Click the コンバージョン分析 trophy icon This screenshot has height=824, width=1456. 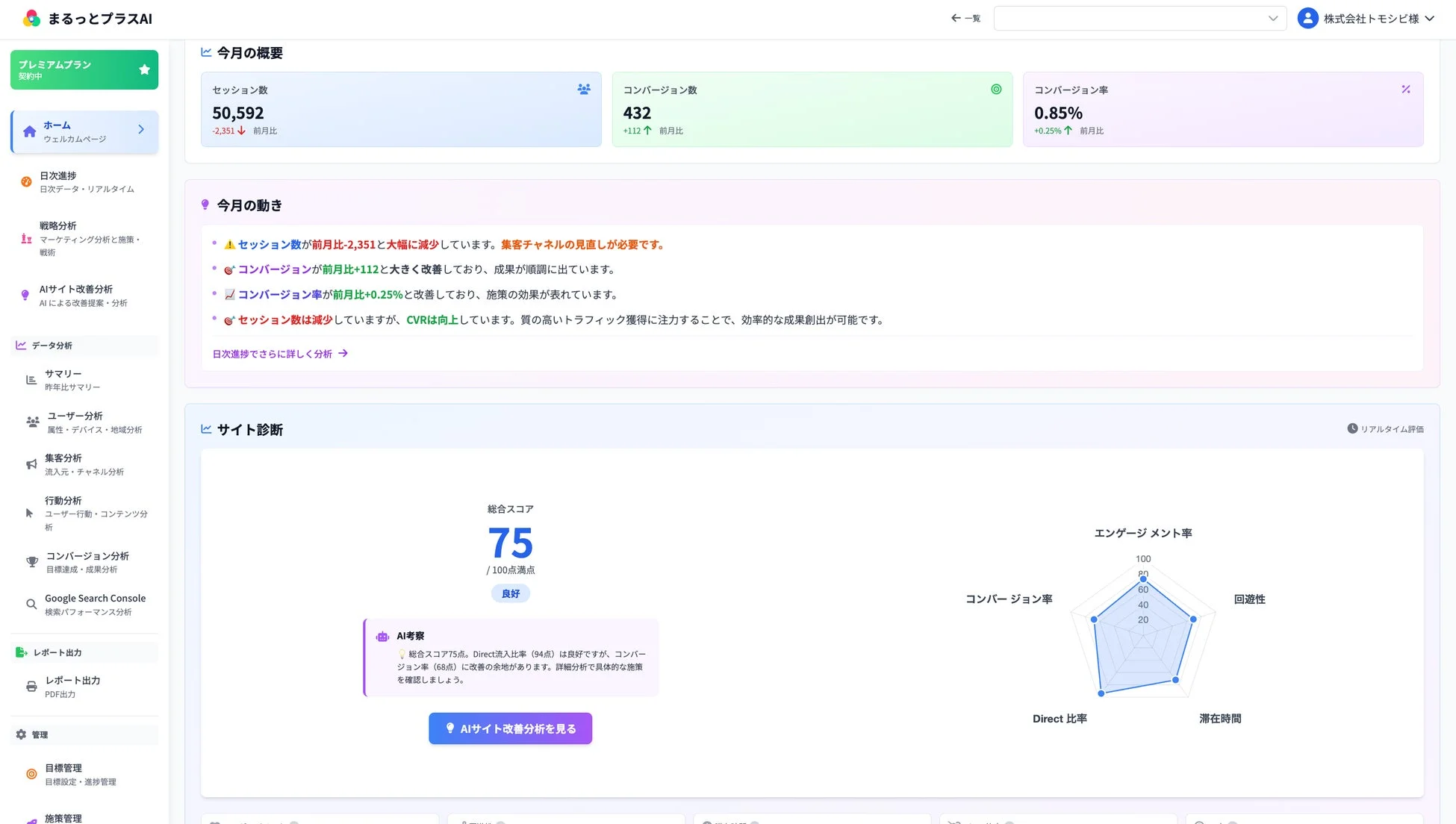pos(31,561)
